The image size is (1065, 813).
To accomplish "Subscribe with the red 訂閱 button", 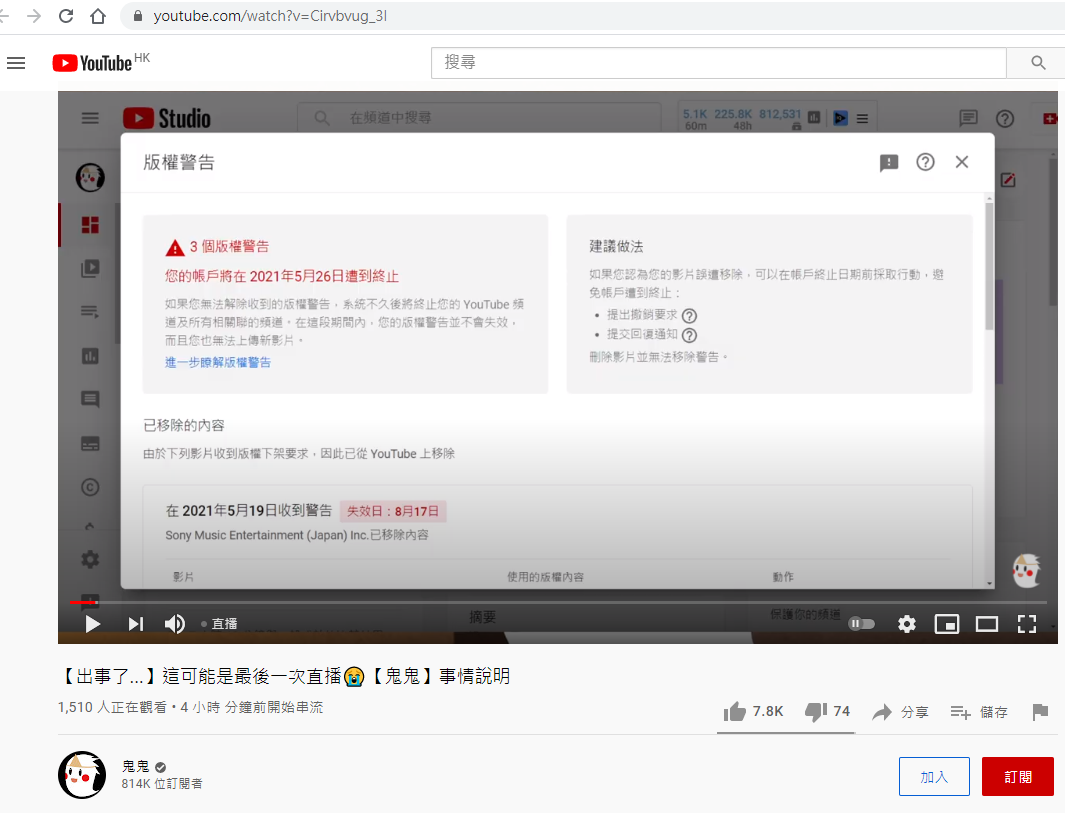I will coord(1017,776).
